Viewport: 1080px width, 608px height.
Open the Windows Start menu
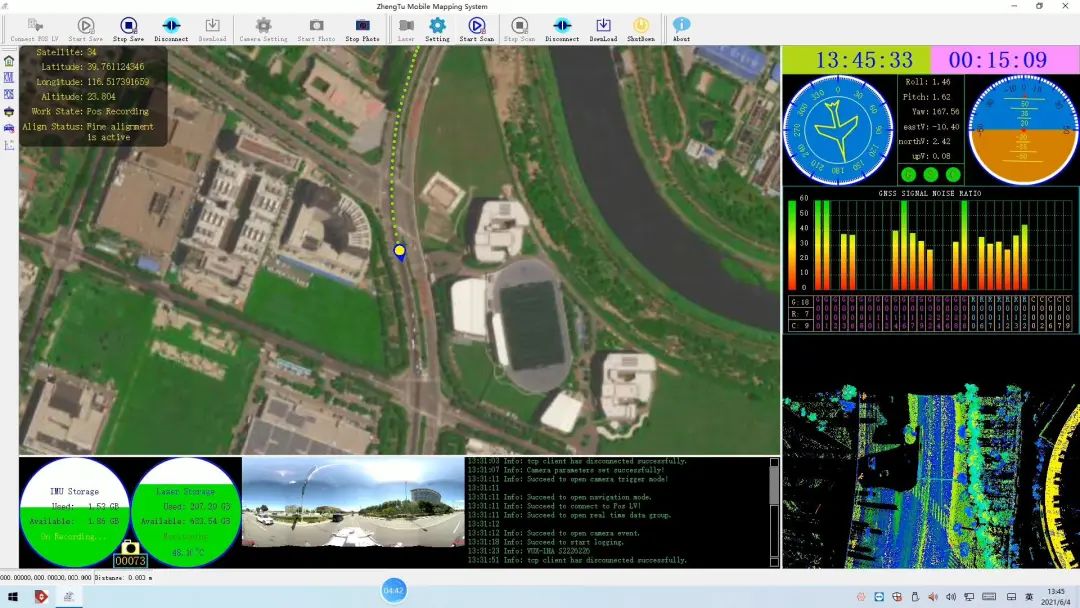pyautogui.click(x=12, y=597)
